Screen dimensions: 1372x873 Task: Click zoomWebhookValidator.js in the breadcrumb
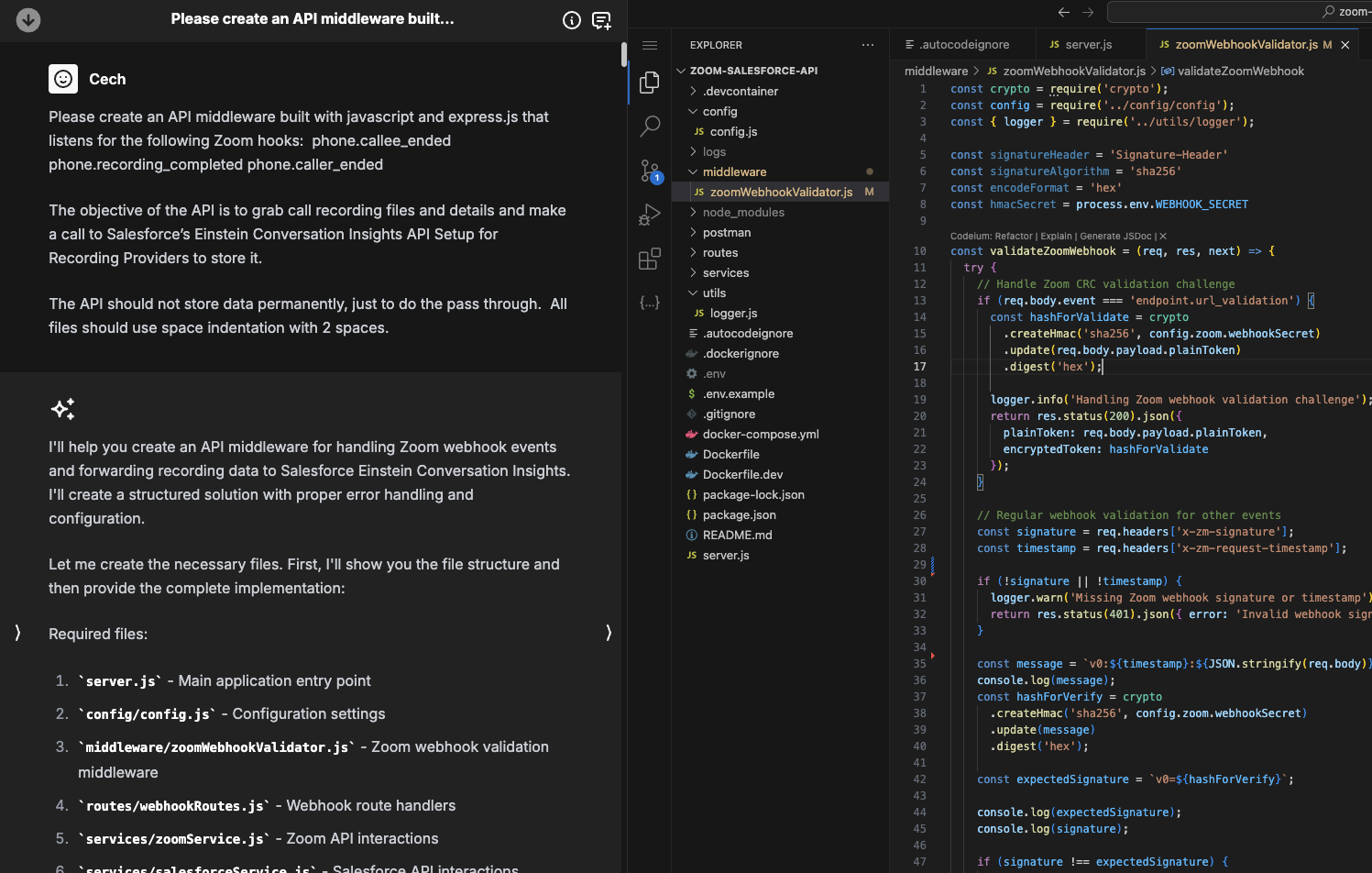(1074, 71)
